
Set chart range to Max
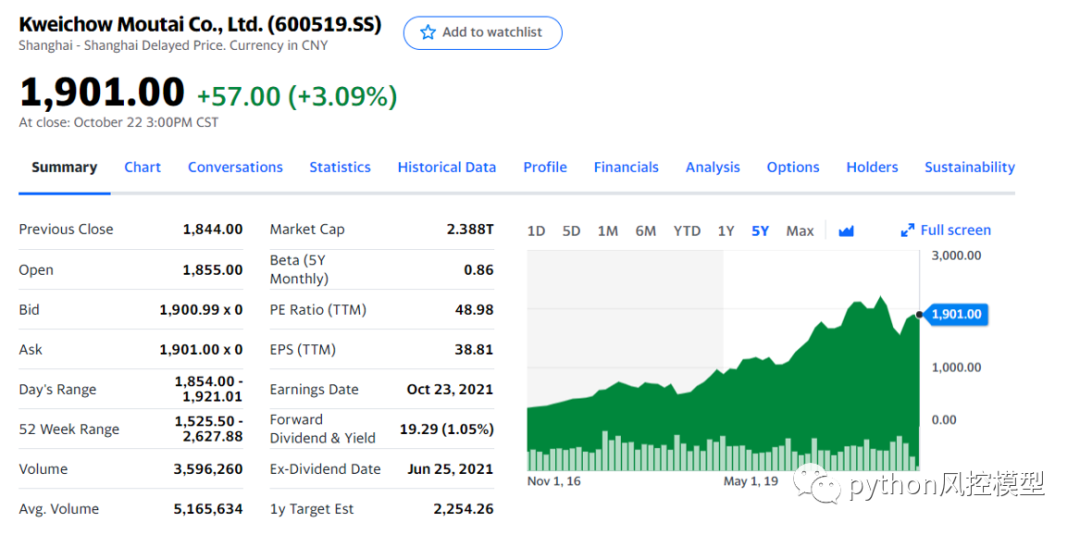[x=800, y=231]
